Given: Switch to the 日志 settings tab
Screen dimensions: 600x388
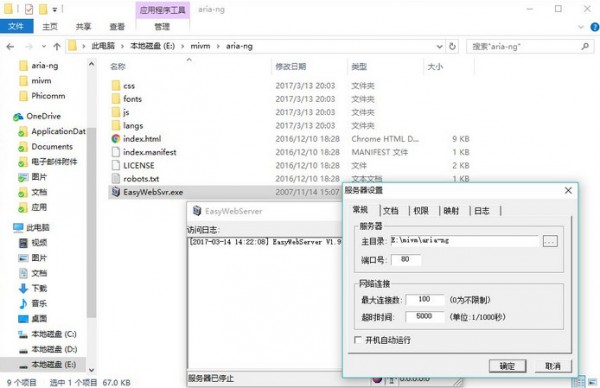Looking at the screenshot, I should 482,210.
